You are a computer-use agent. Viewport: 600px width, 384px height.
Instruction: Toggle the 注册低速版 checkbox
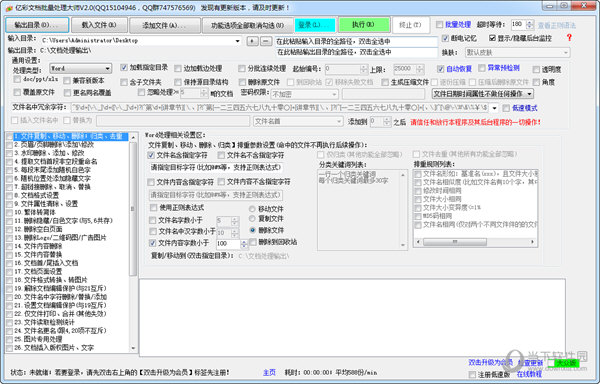tap(473, 374)
